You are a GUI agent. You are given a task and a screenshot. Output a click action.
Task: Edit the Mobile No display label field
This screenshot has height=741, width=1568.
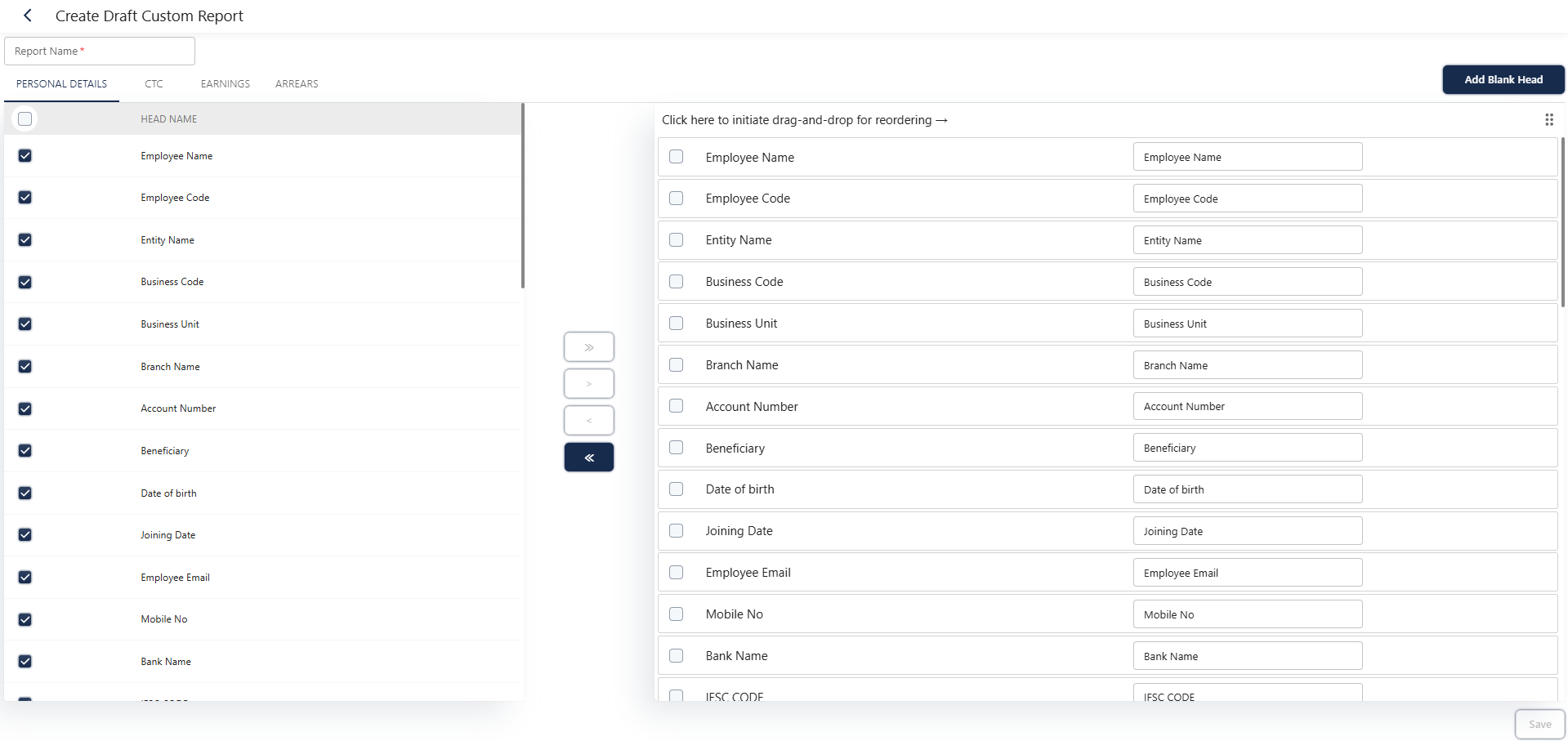tap(1248, 614)
